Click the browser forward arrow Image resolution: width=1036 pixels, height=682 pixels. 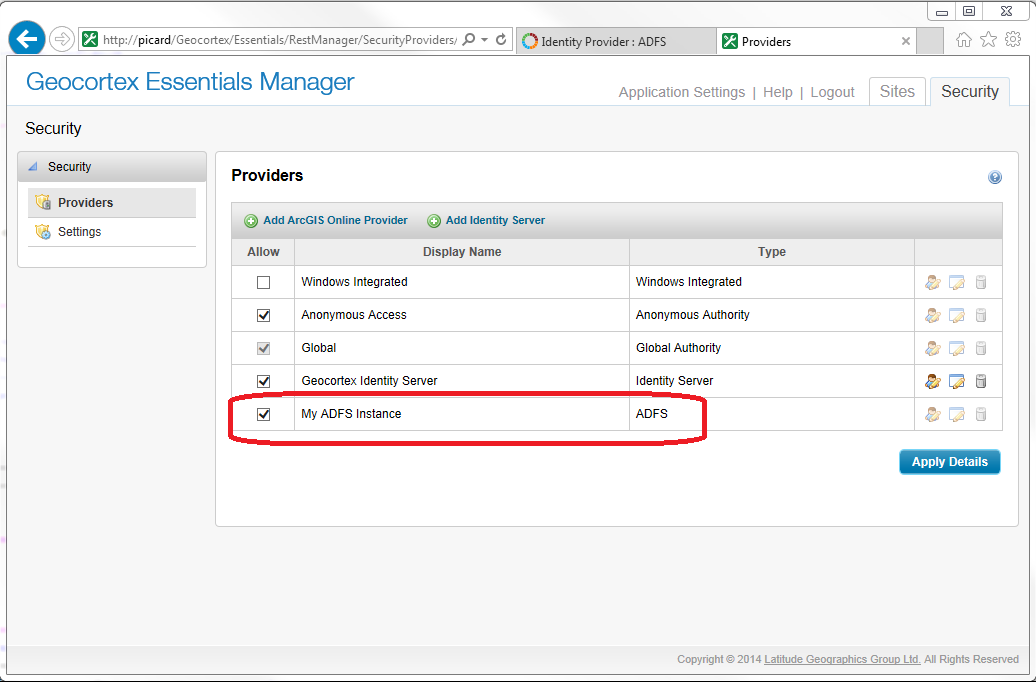coord(61,40)
